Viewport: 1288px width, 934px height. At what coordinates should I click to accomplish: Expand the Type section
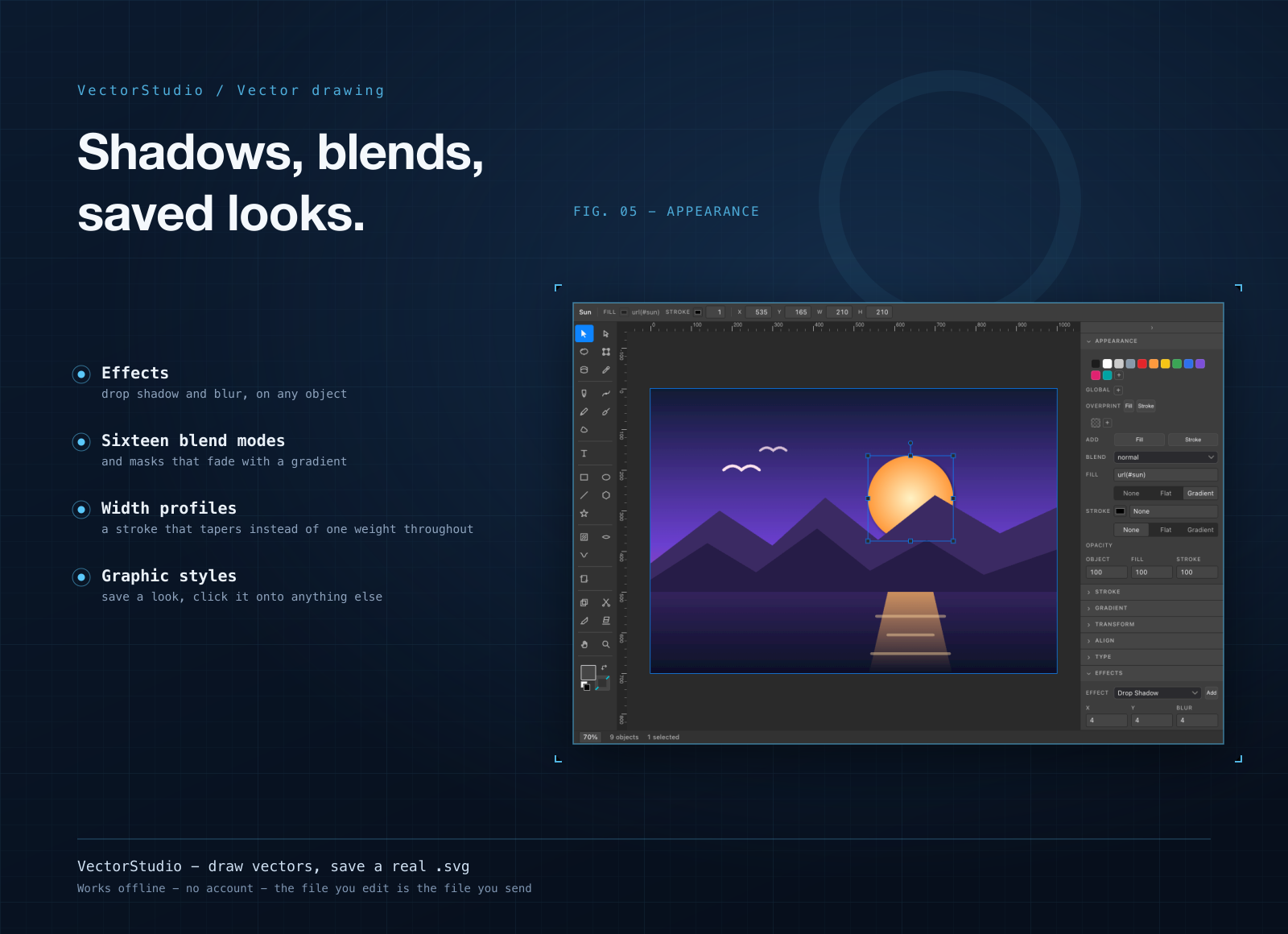(1152, 657)
